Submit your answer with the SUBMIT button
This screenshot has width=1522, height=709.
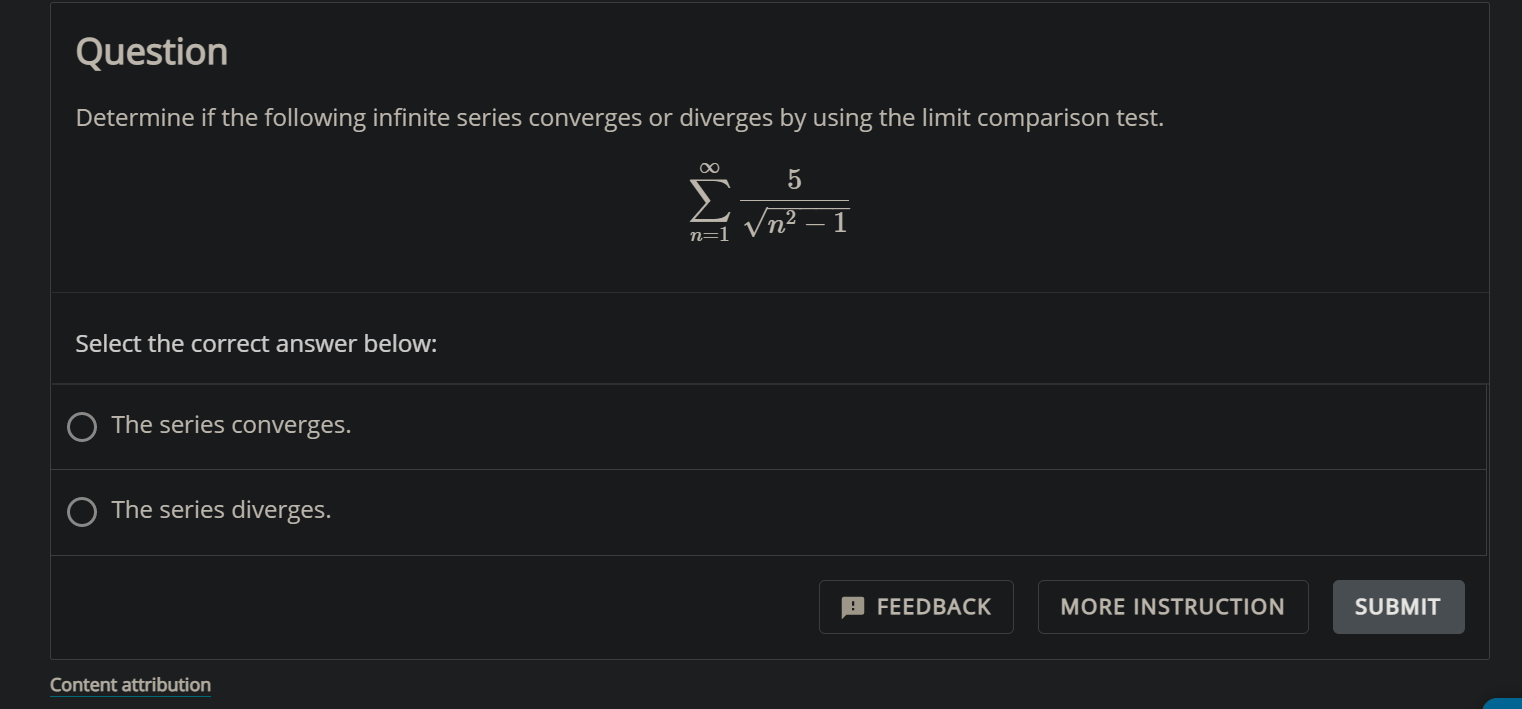pos(1397,607)
